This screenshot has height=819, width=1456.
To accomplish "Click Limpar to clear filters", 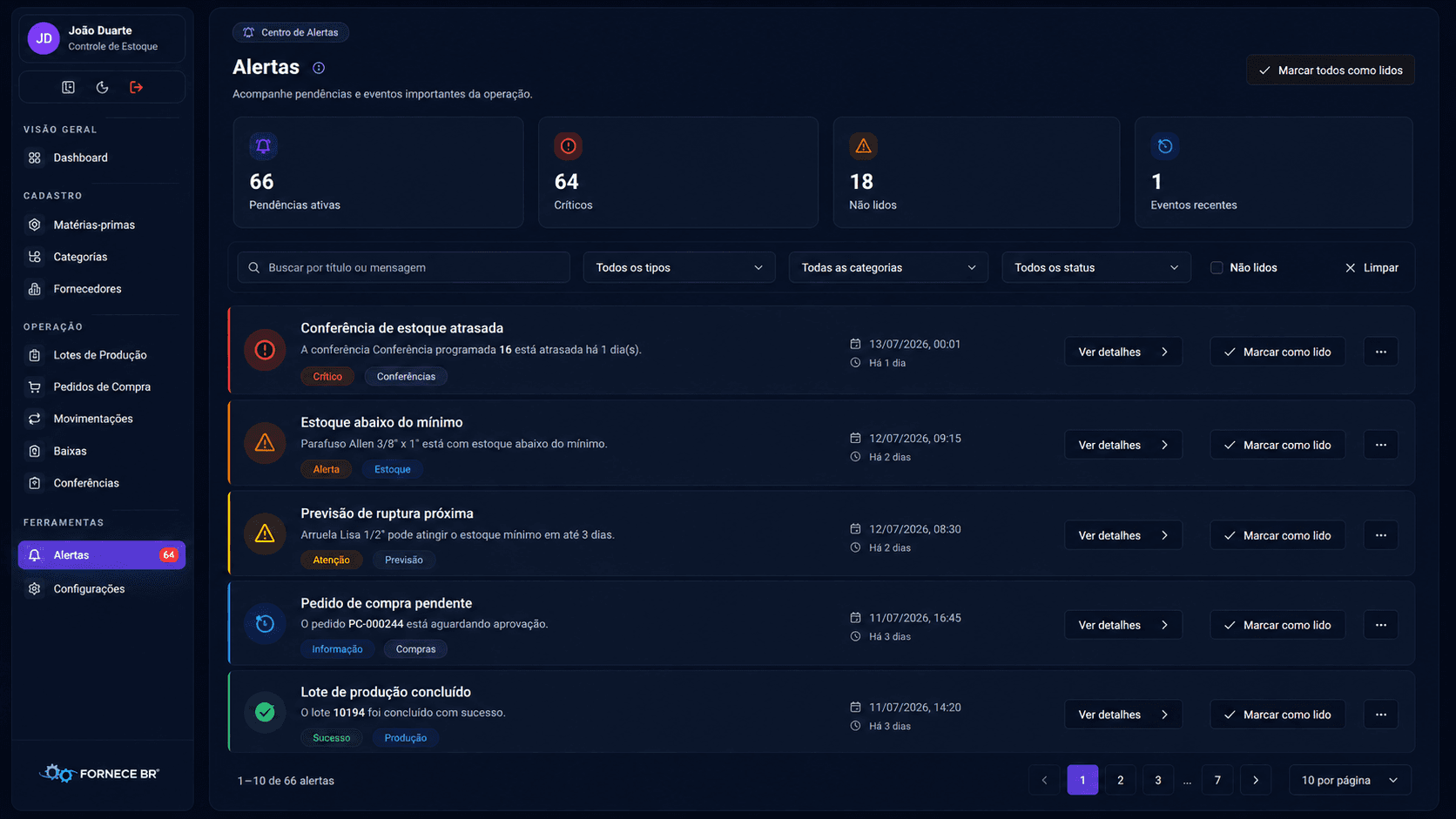I will coord(1372,268).
